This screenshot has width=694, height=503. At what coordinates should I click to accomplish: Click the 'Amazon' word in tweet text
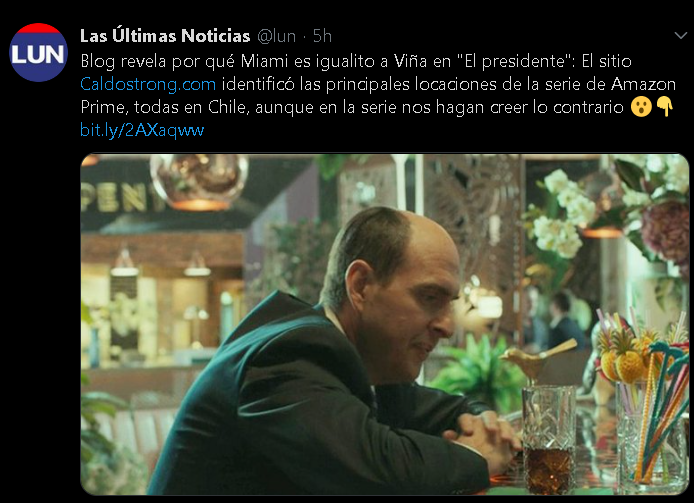click(643, 84)
